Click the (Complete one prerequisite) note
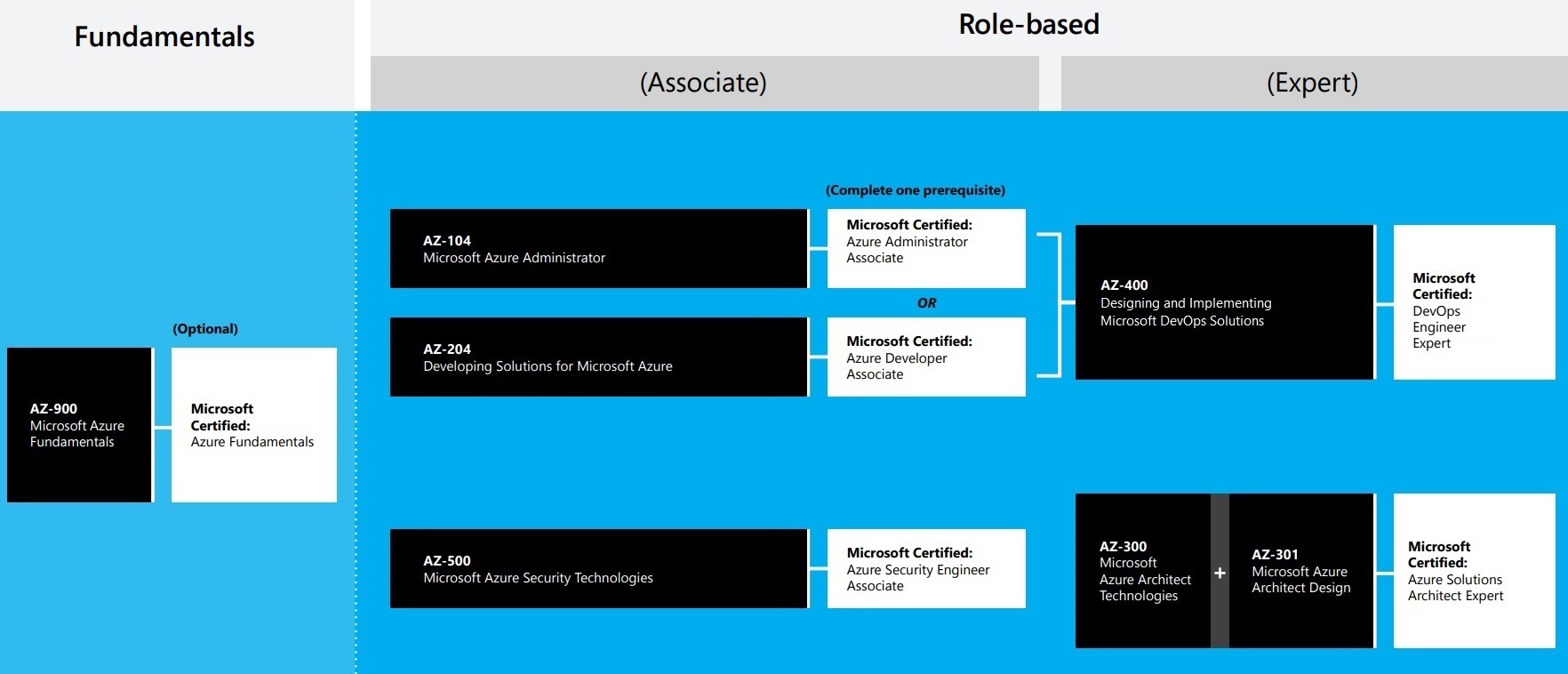Image resolution: width=1568 pixels, height=674 pixels. (x=916, y=190)
